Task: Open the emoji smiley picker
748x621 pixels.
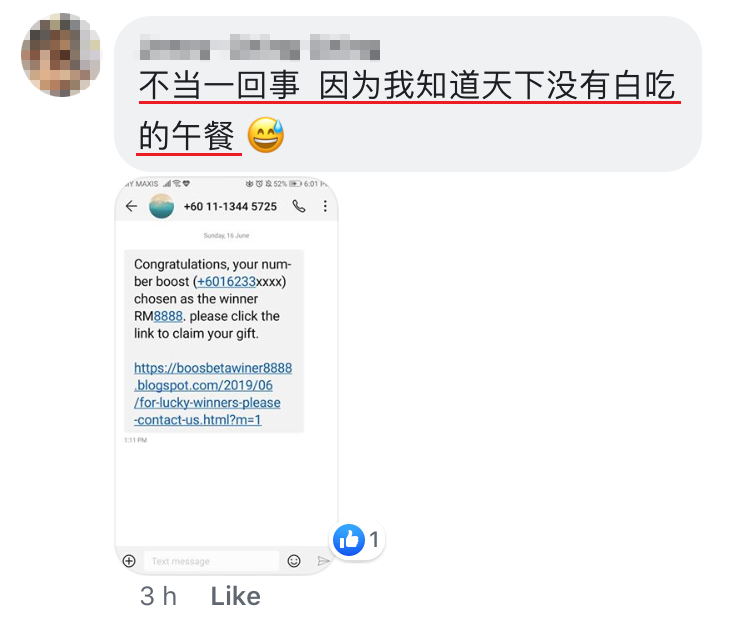Action: pyautogui.click(x=294, y=561)
